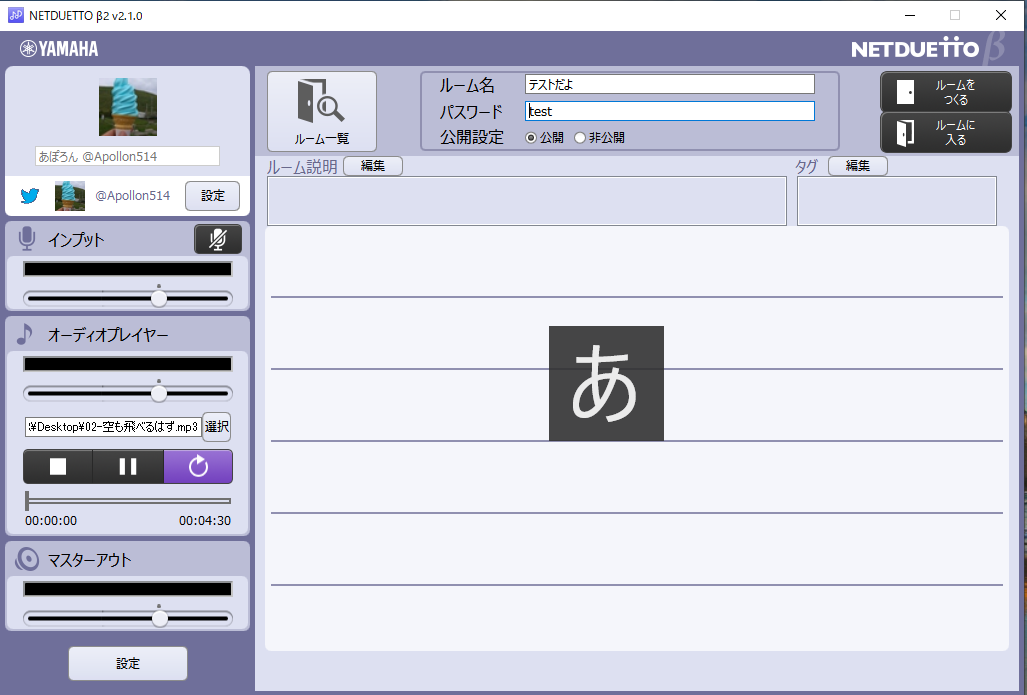Click the small Twitter avatar thumbnail
The height and width of the screenshot is (695, 1027).
click(x=69, y=196)
